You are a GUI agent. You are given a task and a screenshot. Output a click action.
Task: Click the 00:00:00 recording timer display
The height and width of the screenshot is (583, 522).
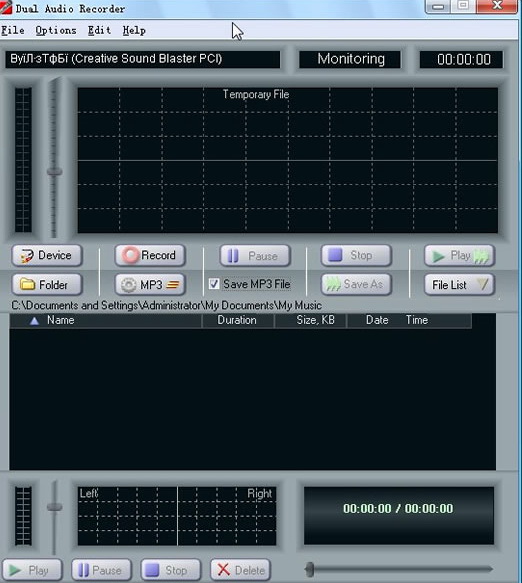click(461, 59)
